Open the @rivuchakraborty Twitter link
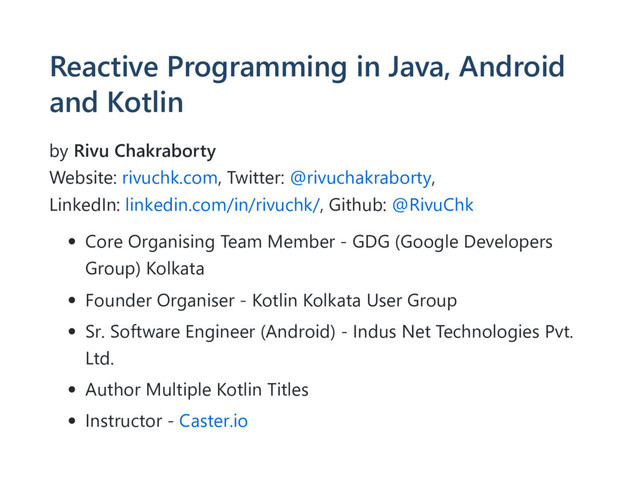 tap(361, 178)
